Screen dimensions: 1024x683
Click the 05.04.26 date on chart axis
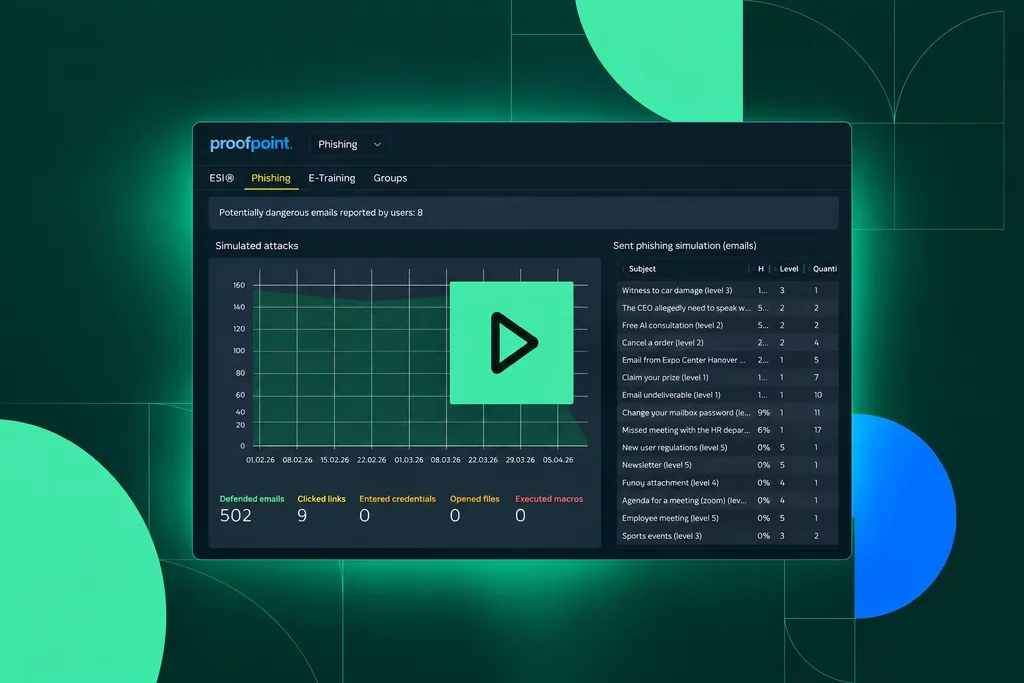558,460
